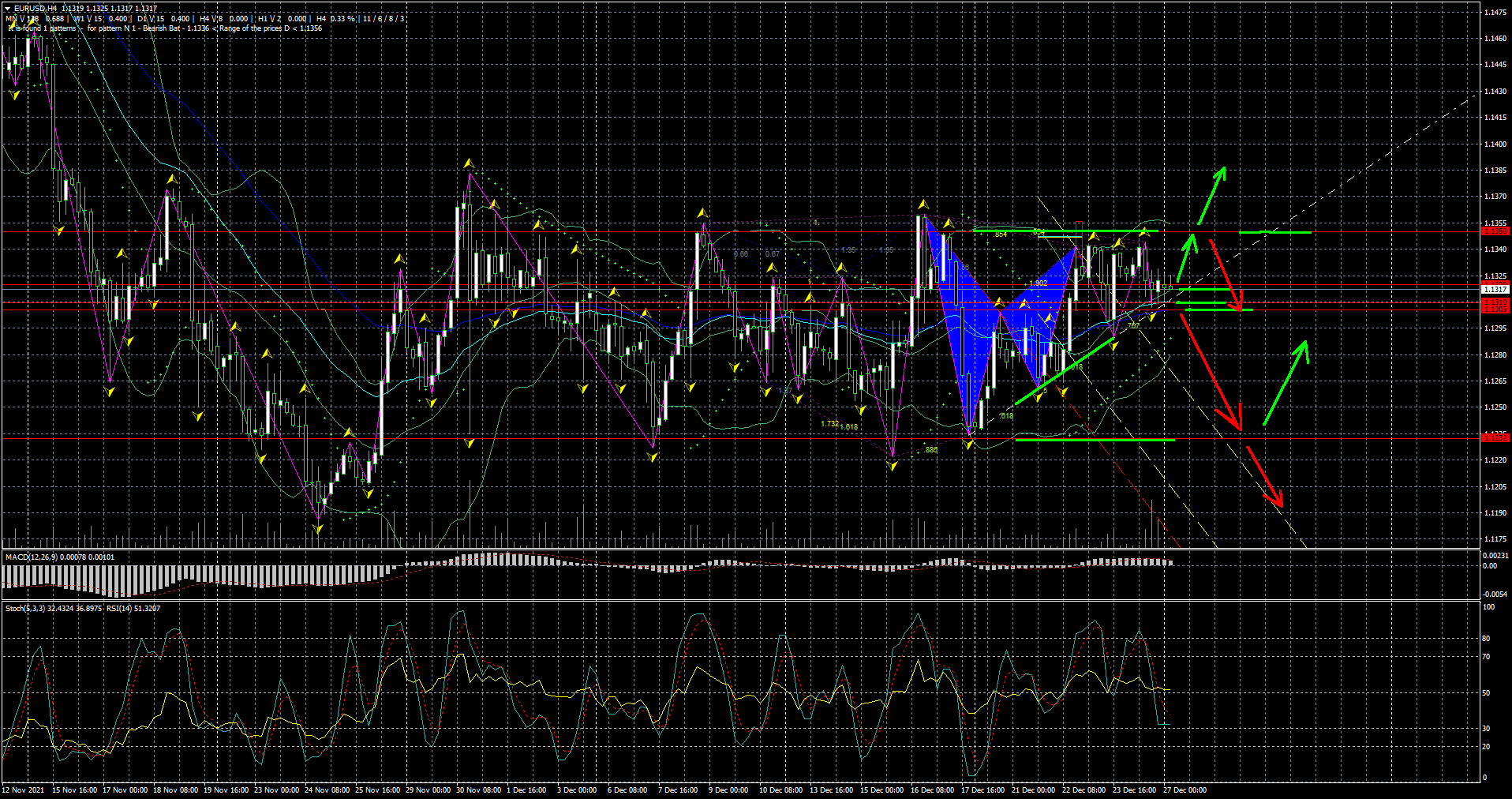Click price scale label 1.1475
Viewport: 1512px width, 799px height.
1495,13
